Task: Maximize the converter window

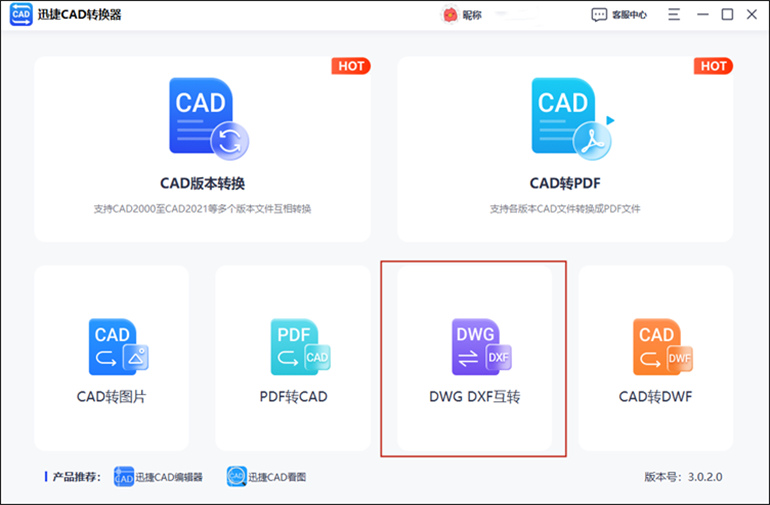Action: (727, 14)
